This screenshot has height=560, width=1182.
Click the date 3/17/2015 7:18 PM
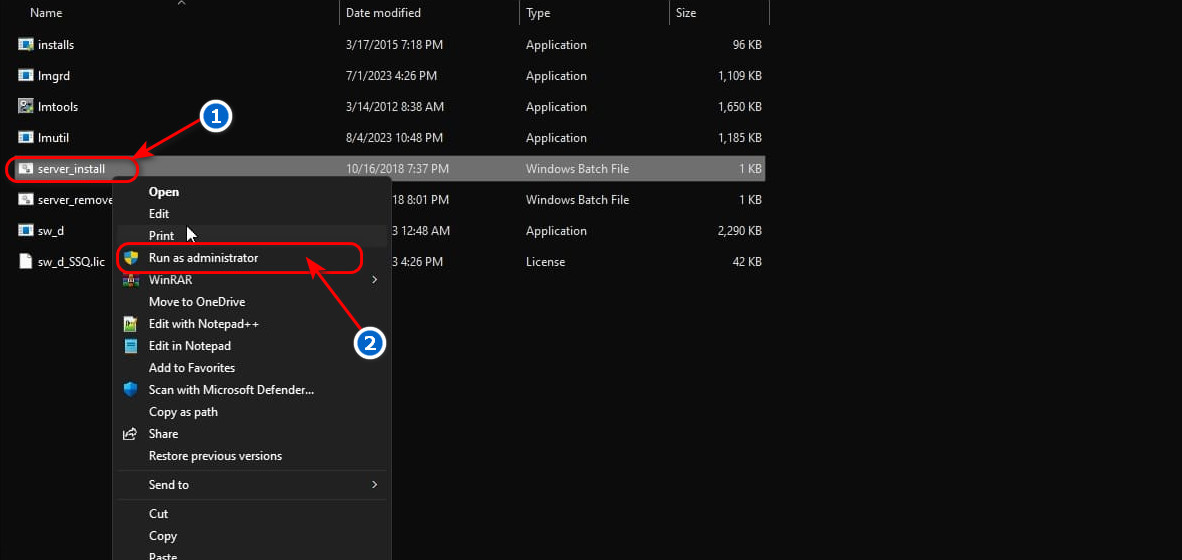[x=394, y=44]
